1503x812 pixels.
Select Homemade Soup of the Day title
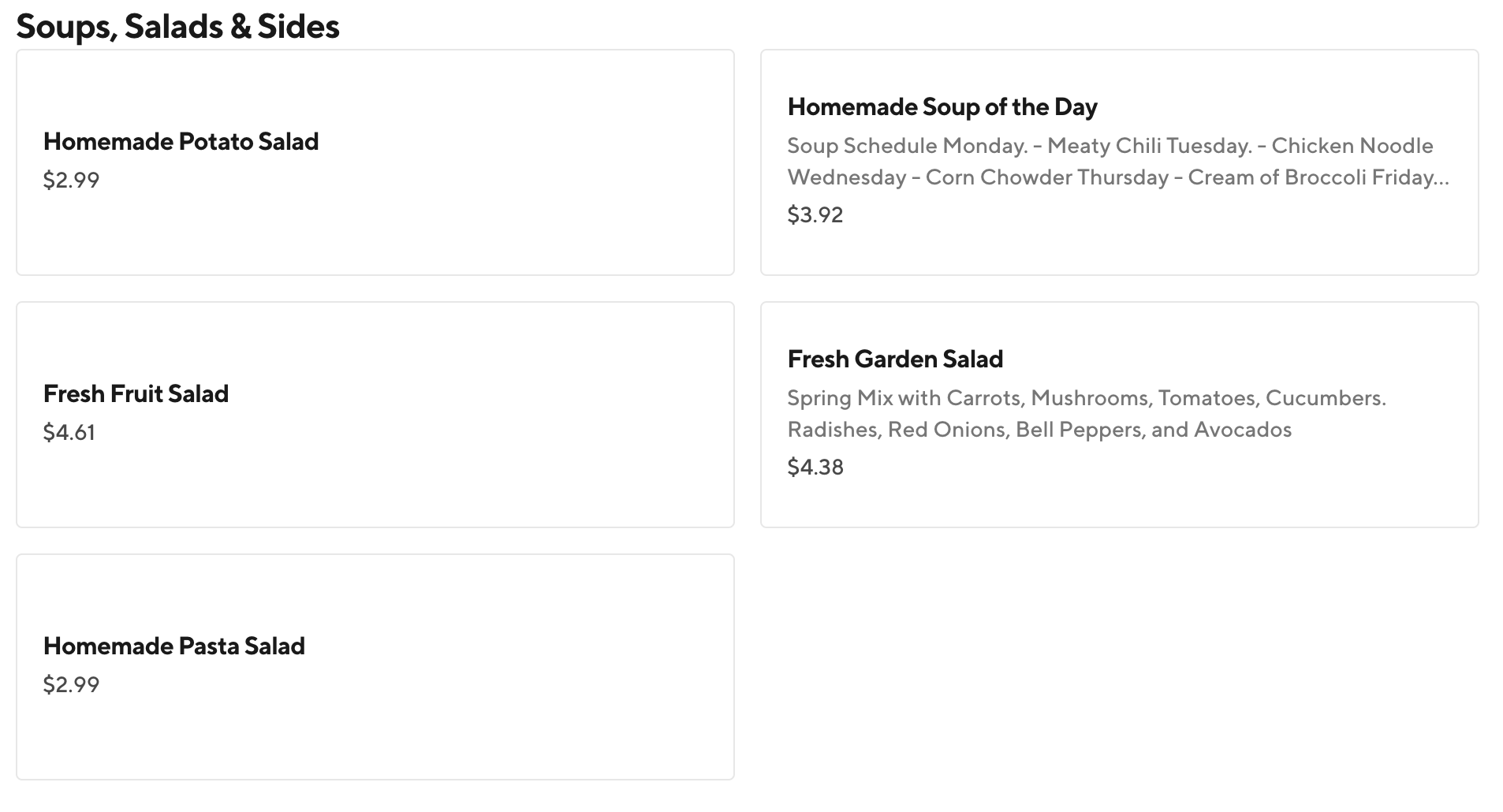pyautogui.click(x=942, y=107)
